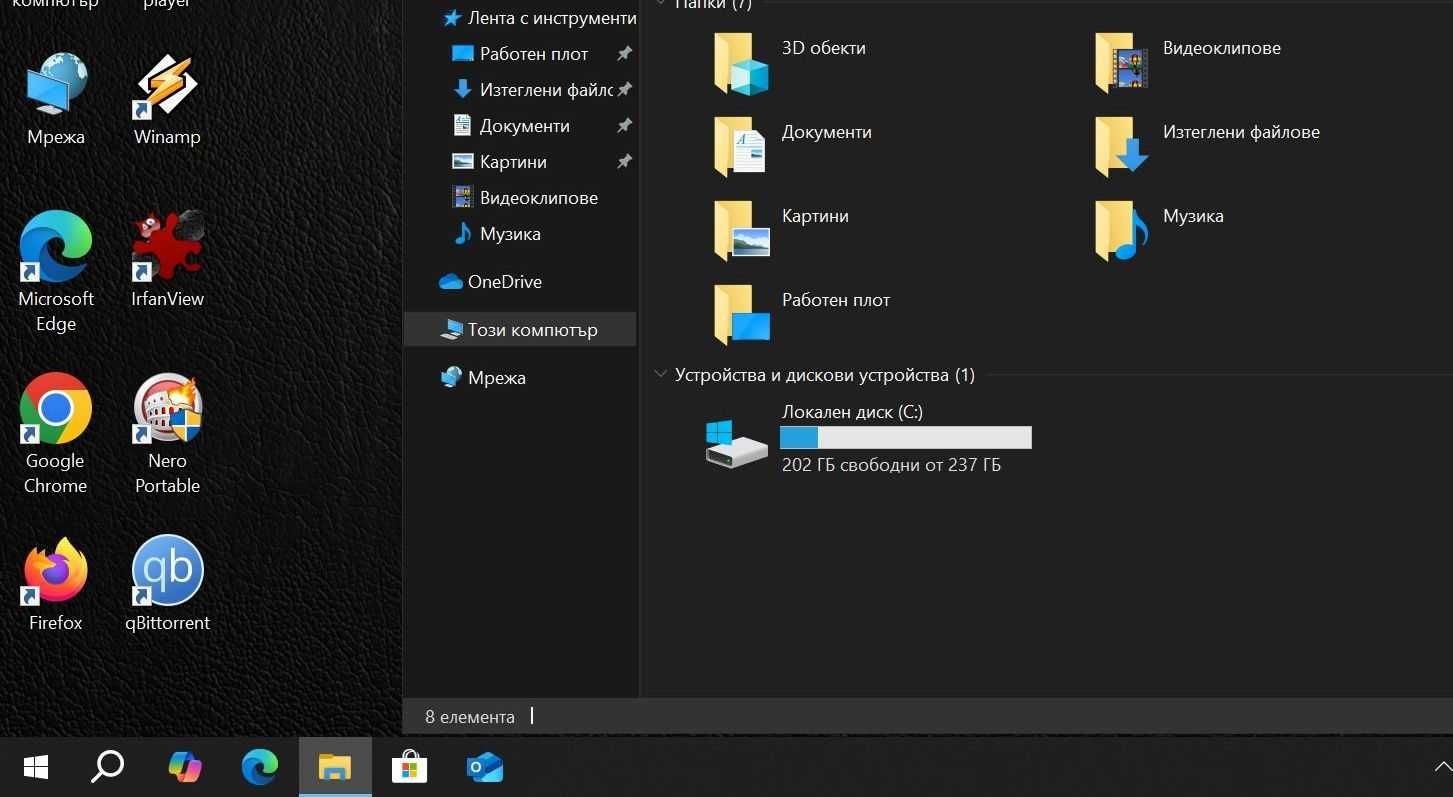Click the Windows Start button
The height and width of the screenshot is (797, 1453).
pyautogui.click(x=36, y=767)
